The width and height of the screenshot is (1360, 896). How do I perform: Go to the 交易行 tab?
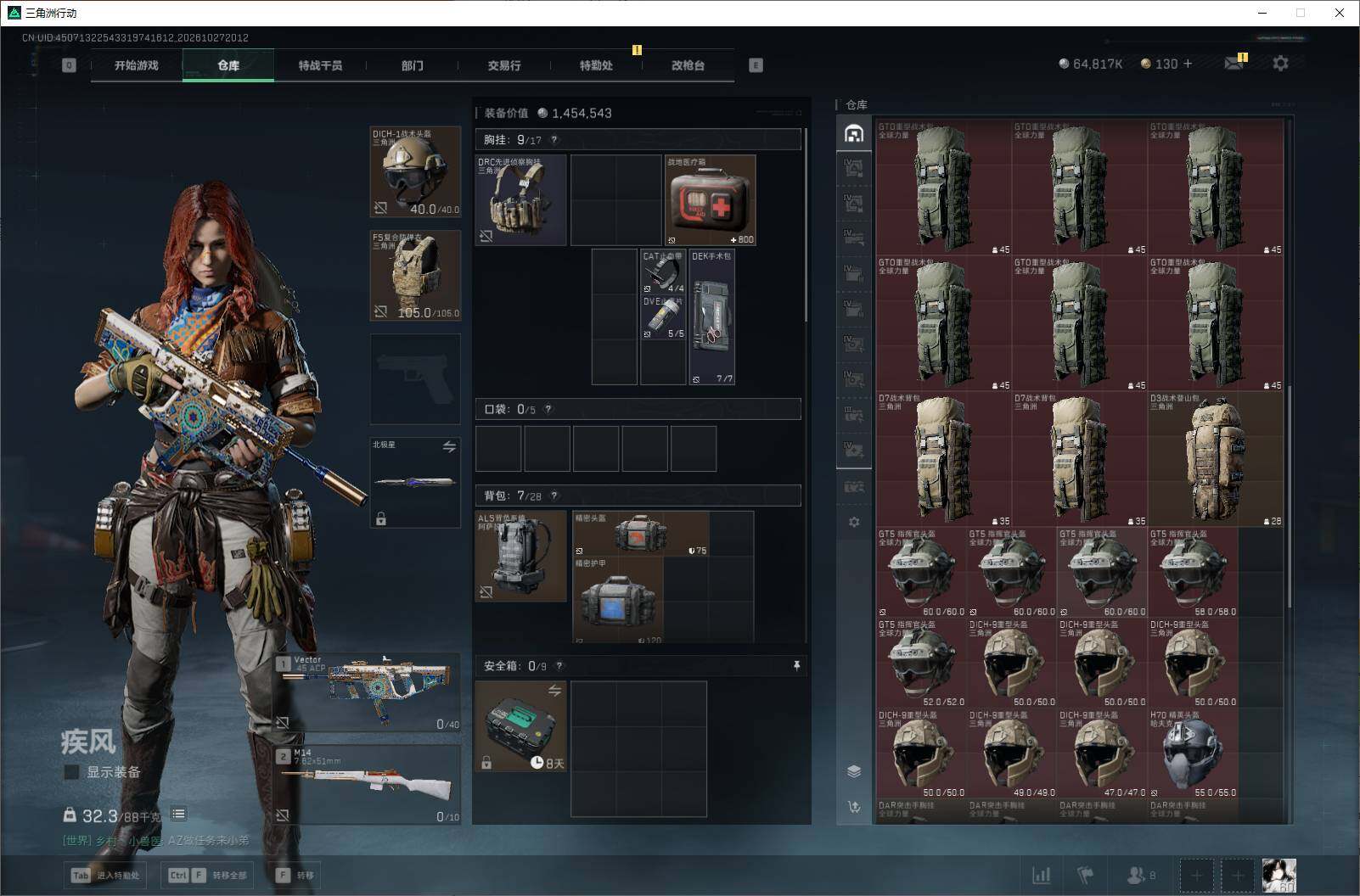tap(504, 65)
